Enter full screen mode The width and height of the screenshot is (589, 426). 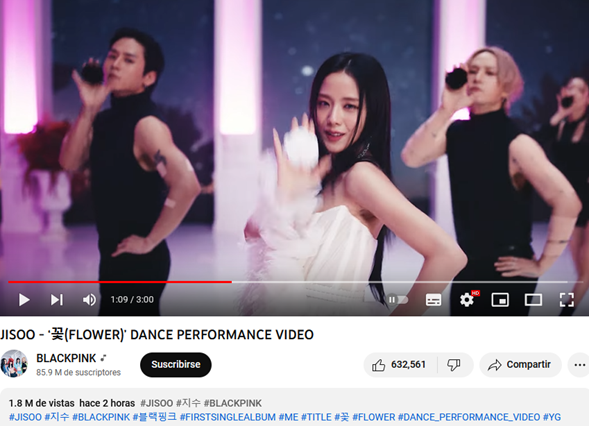point(566,300)
